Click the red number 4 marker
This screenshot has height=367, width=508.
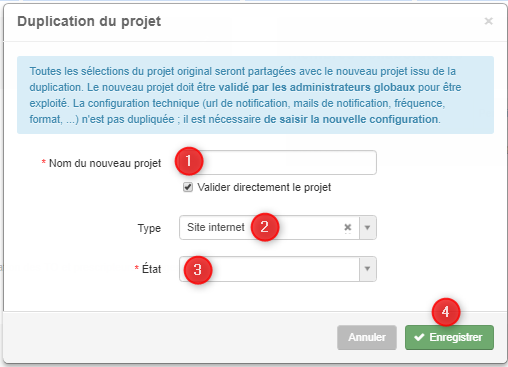pos(446,312)
